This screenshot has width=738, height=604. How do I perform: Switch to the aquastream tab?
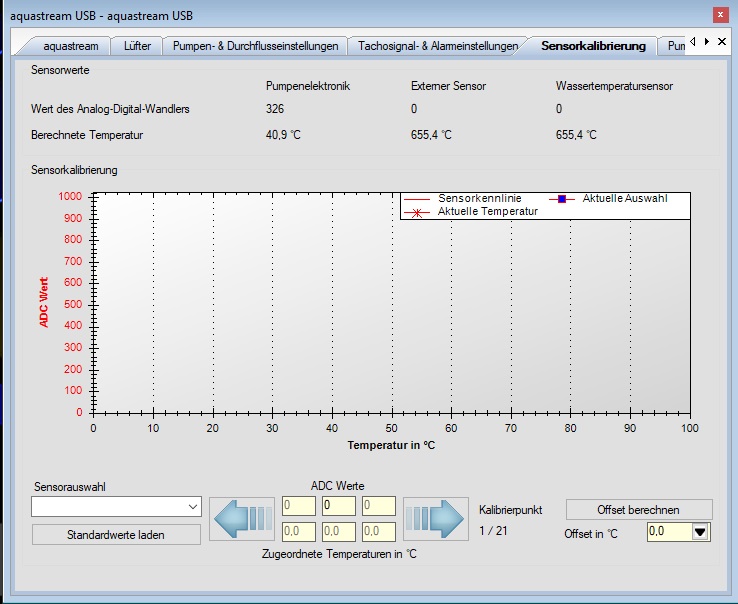click(x=71, y=46)
